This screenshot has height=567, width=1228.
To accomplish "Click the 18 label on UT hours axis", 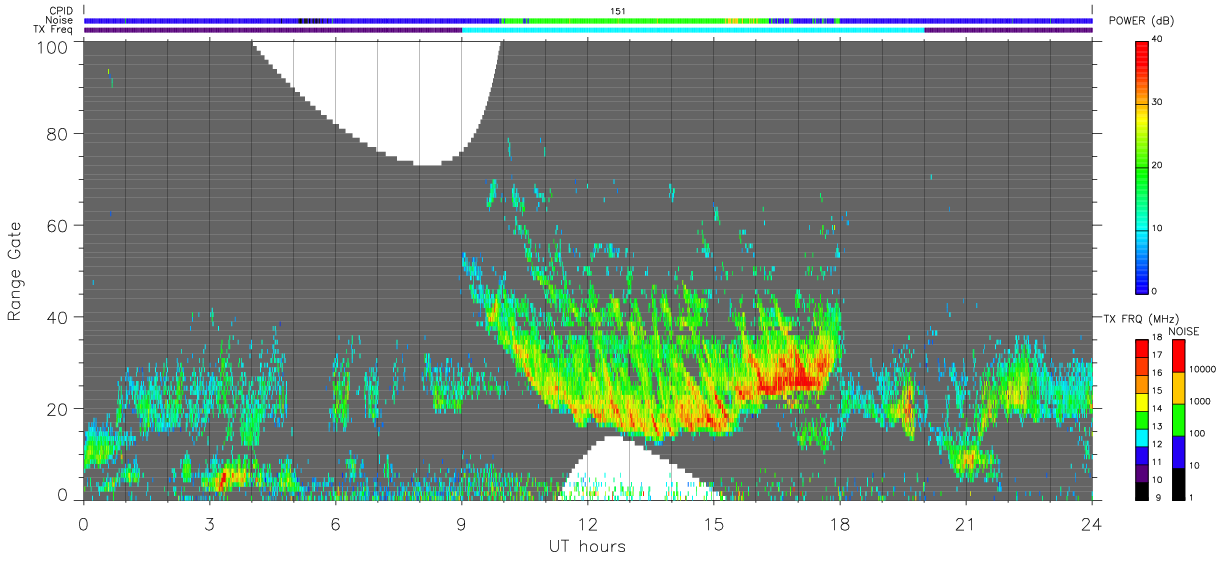I will point(840,524).
